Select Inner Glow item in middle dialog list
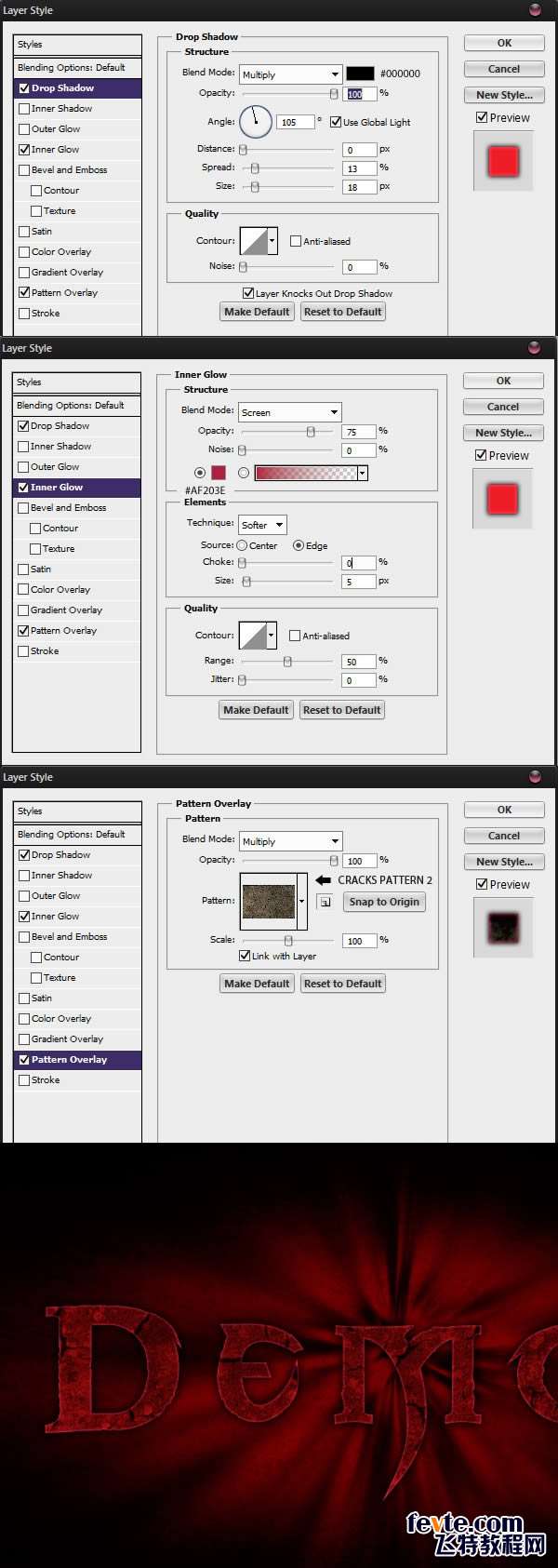The image size is (558, 1568). click(77, 488)
